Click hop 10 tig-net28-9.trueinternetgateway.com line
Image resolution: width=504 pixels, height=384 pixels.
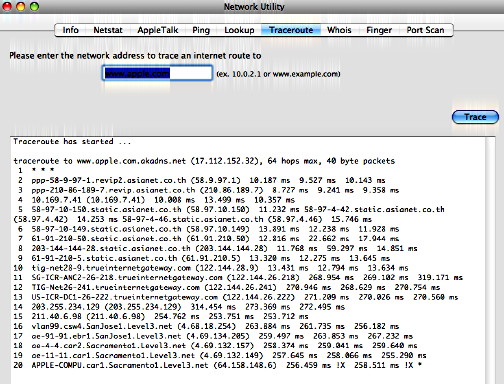(211, 268)
